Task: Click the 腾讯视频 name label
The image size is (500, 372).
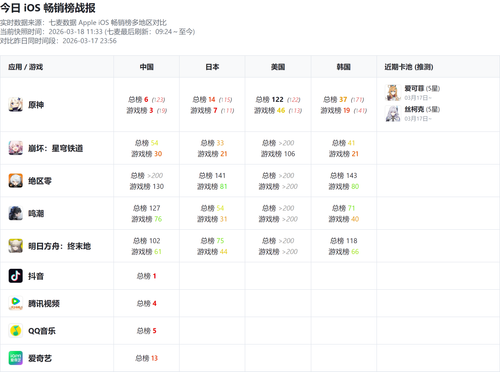Action: pyautogui.click(x=44, y=304)
